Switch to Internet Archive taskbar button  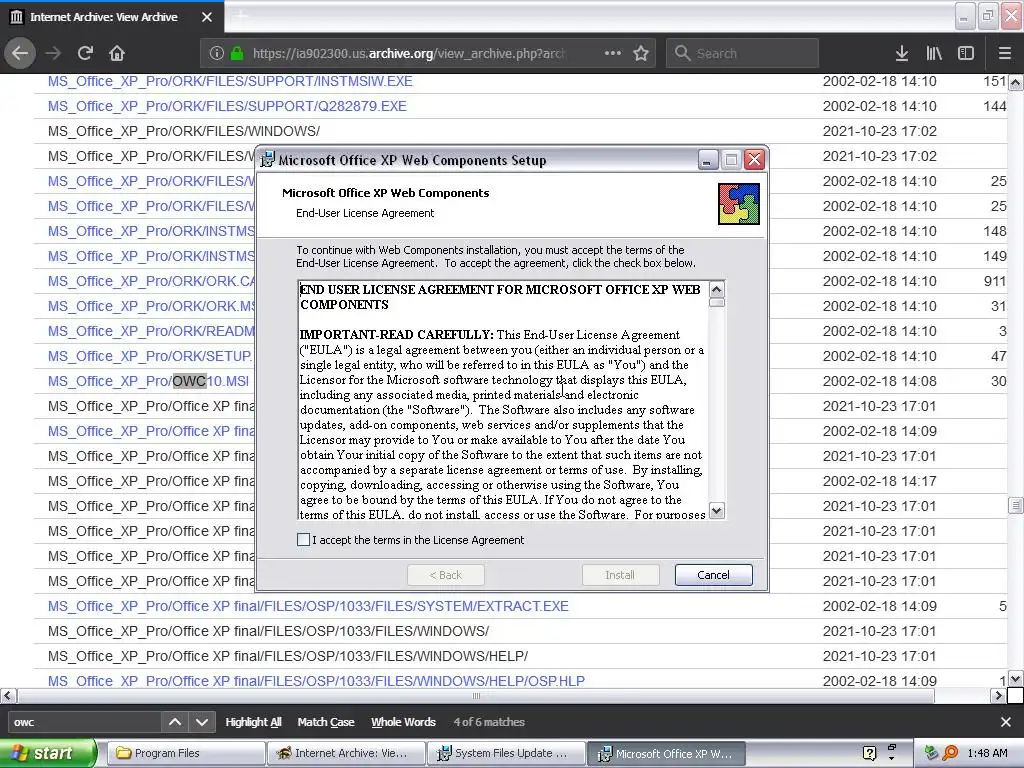(x=346, y=753)
